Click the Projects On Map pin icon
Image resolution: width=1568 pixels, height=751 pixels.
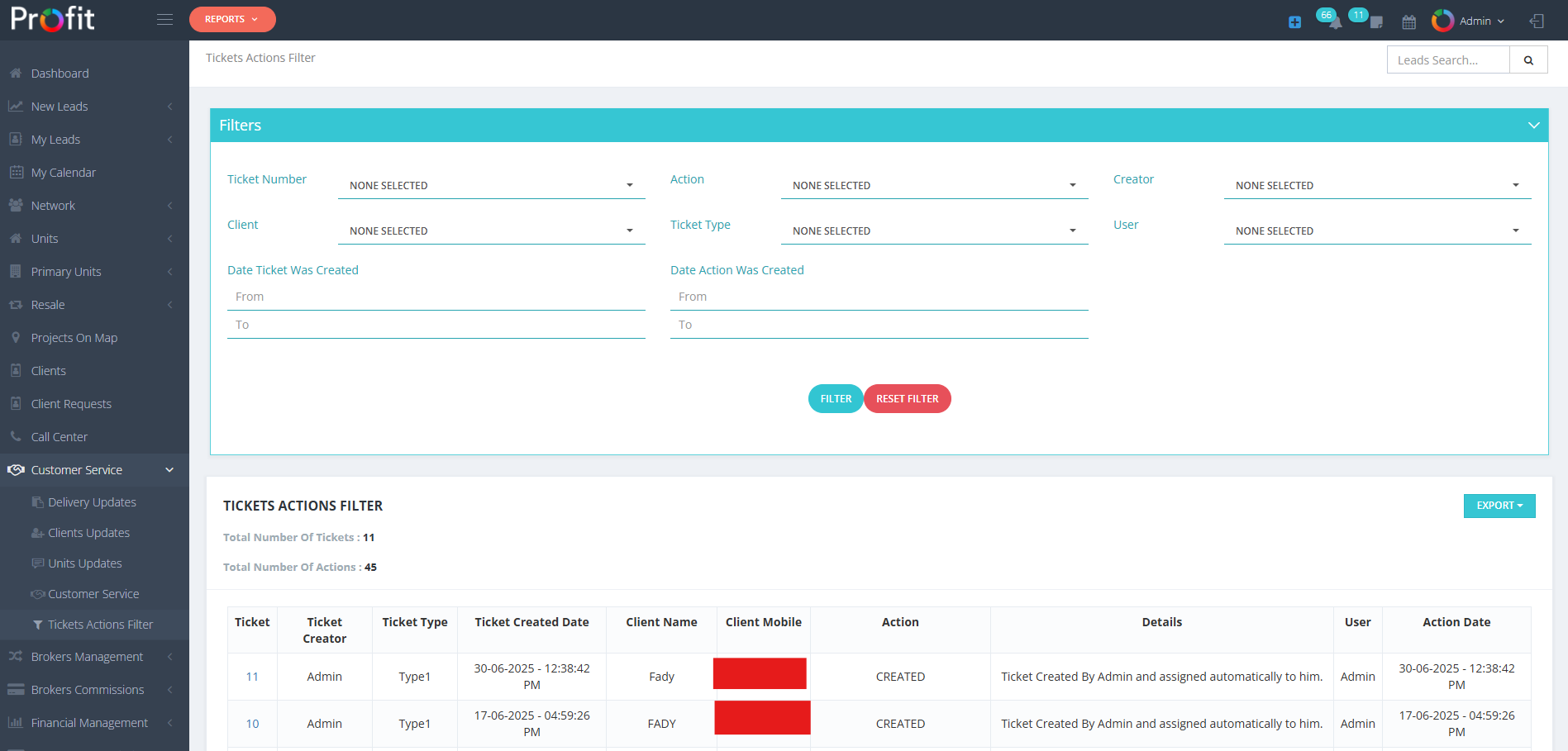tap(16, 337)
